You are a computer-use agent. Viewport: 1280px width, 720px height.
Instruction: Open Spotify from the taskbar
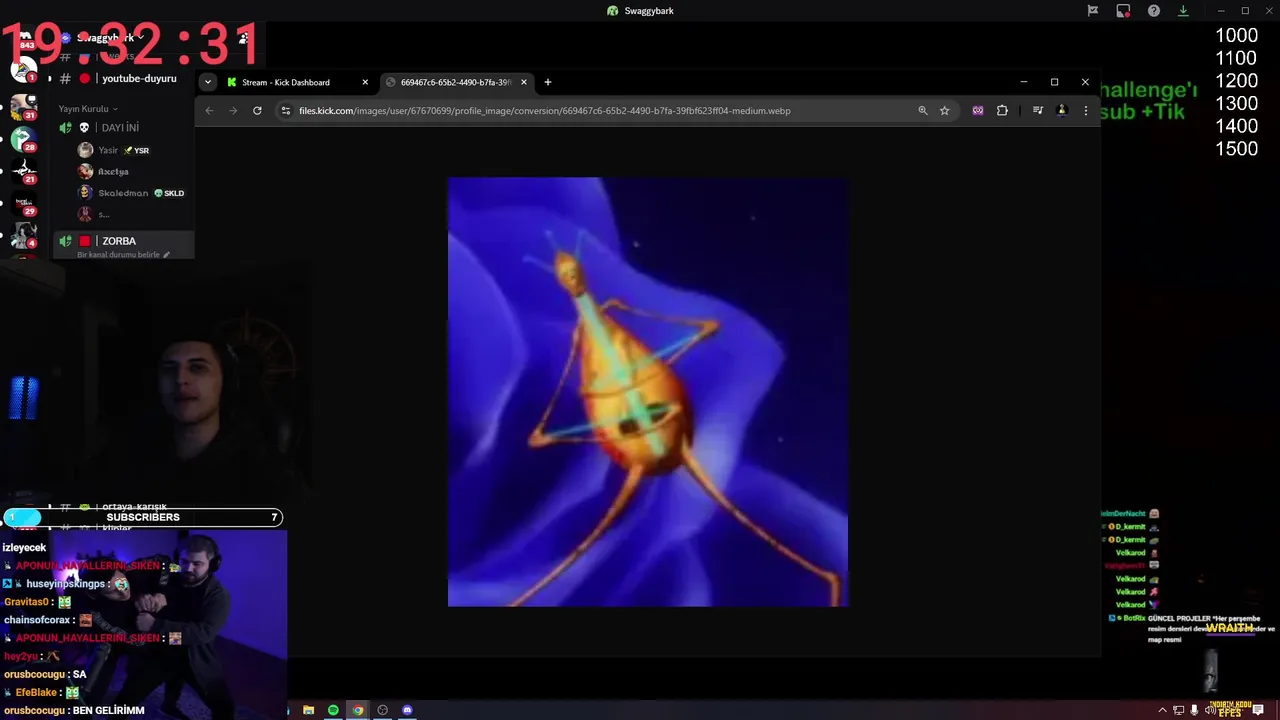point(333,710)
